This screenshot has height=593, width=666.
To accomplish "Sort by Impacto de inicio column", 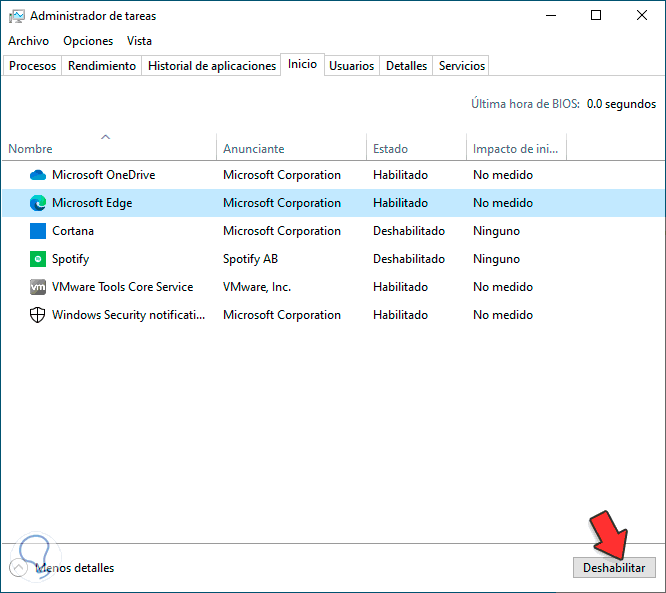I will (516, 149).
